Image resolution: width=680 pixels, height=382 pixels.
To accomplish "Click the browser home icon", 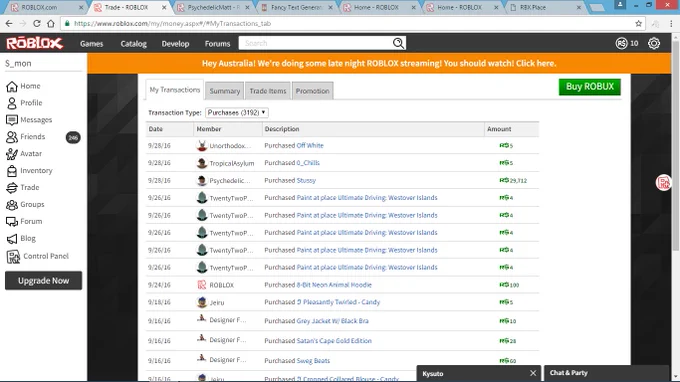I will tap(51, 23).
